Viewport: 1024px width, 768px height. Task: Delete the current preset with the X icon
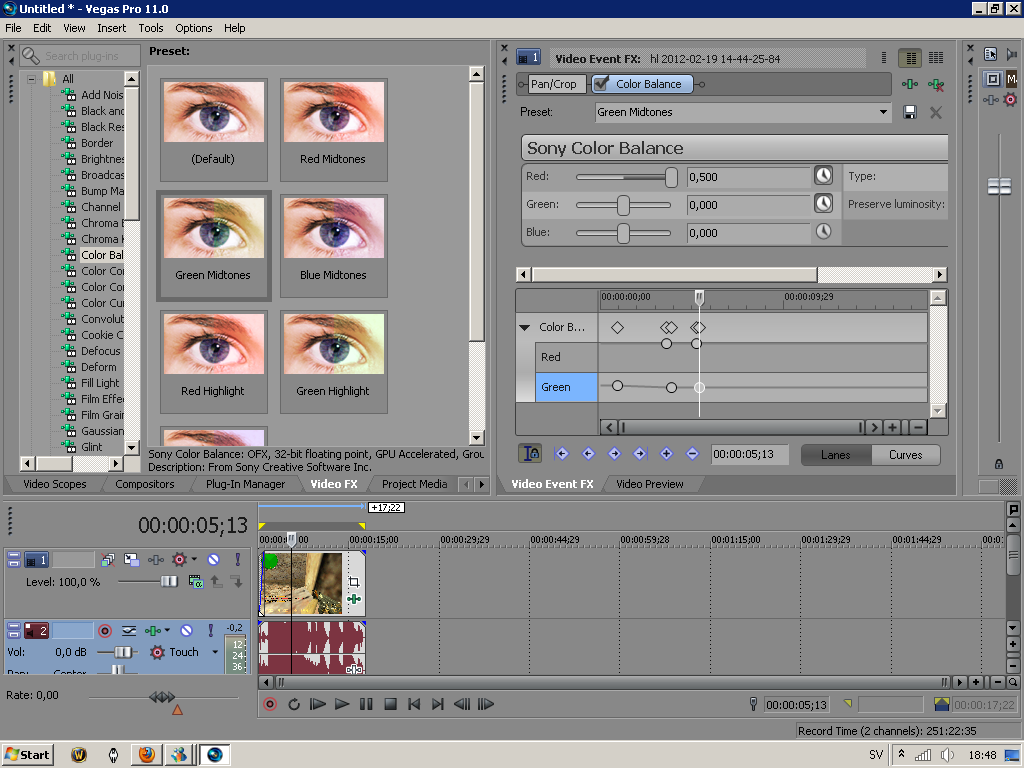(x=936, y=112)
